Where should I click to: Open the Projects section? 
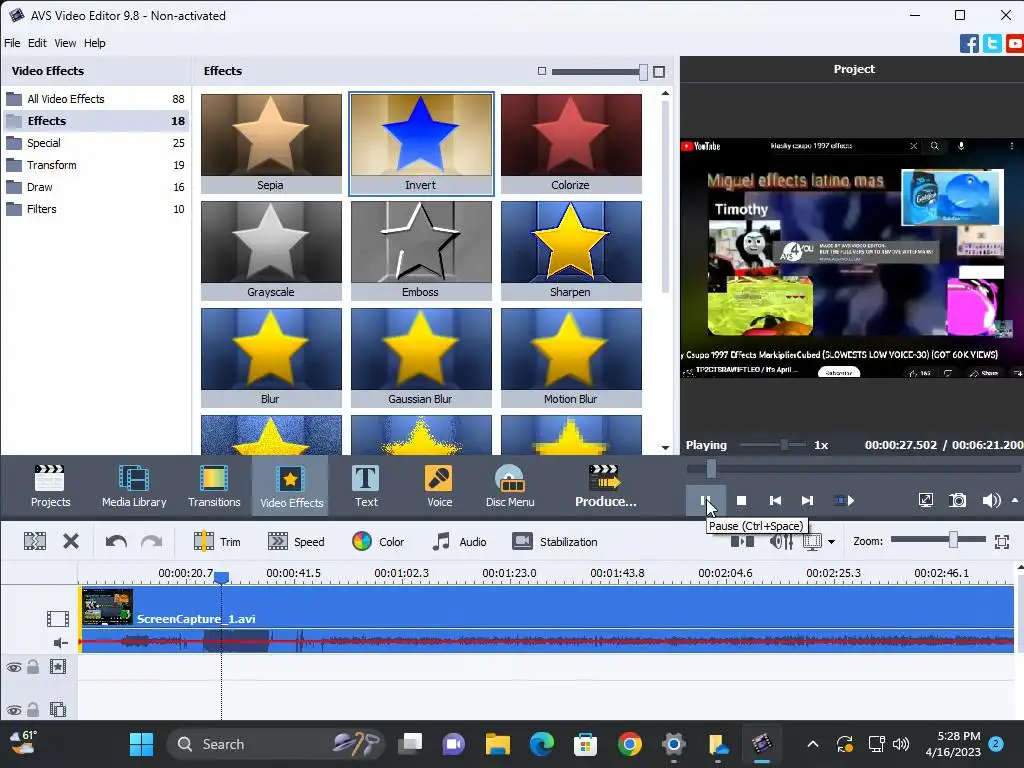click(50, 486)
